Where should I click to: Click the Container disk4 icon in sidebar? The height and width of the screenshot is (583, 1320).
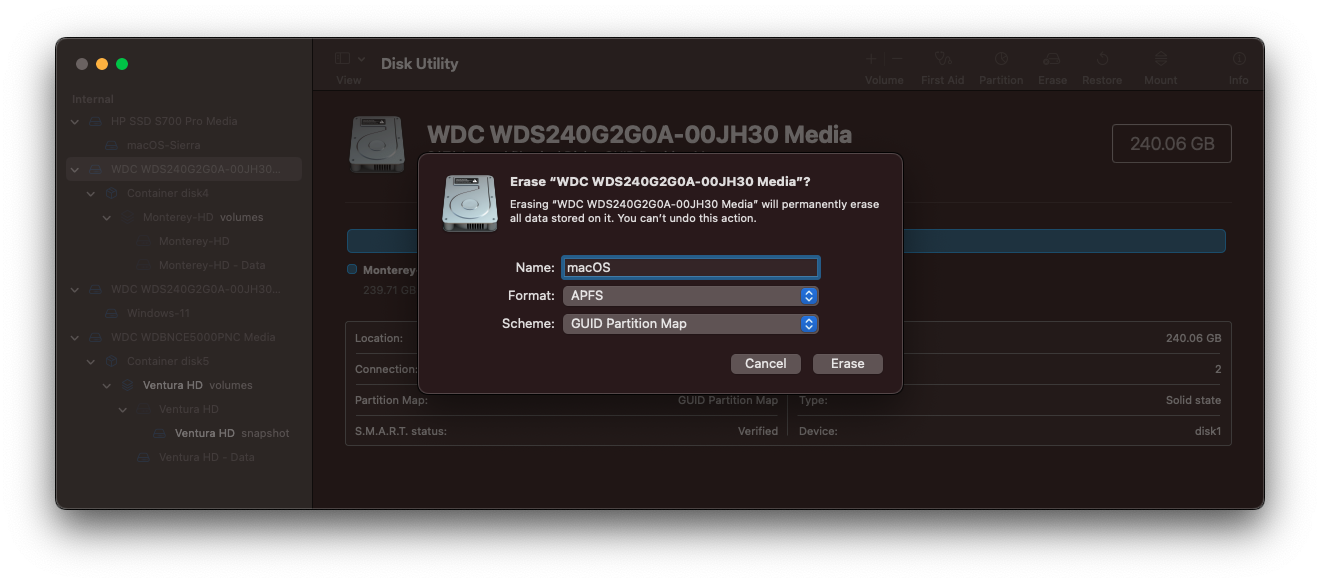click(112, 193)
